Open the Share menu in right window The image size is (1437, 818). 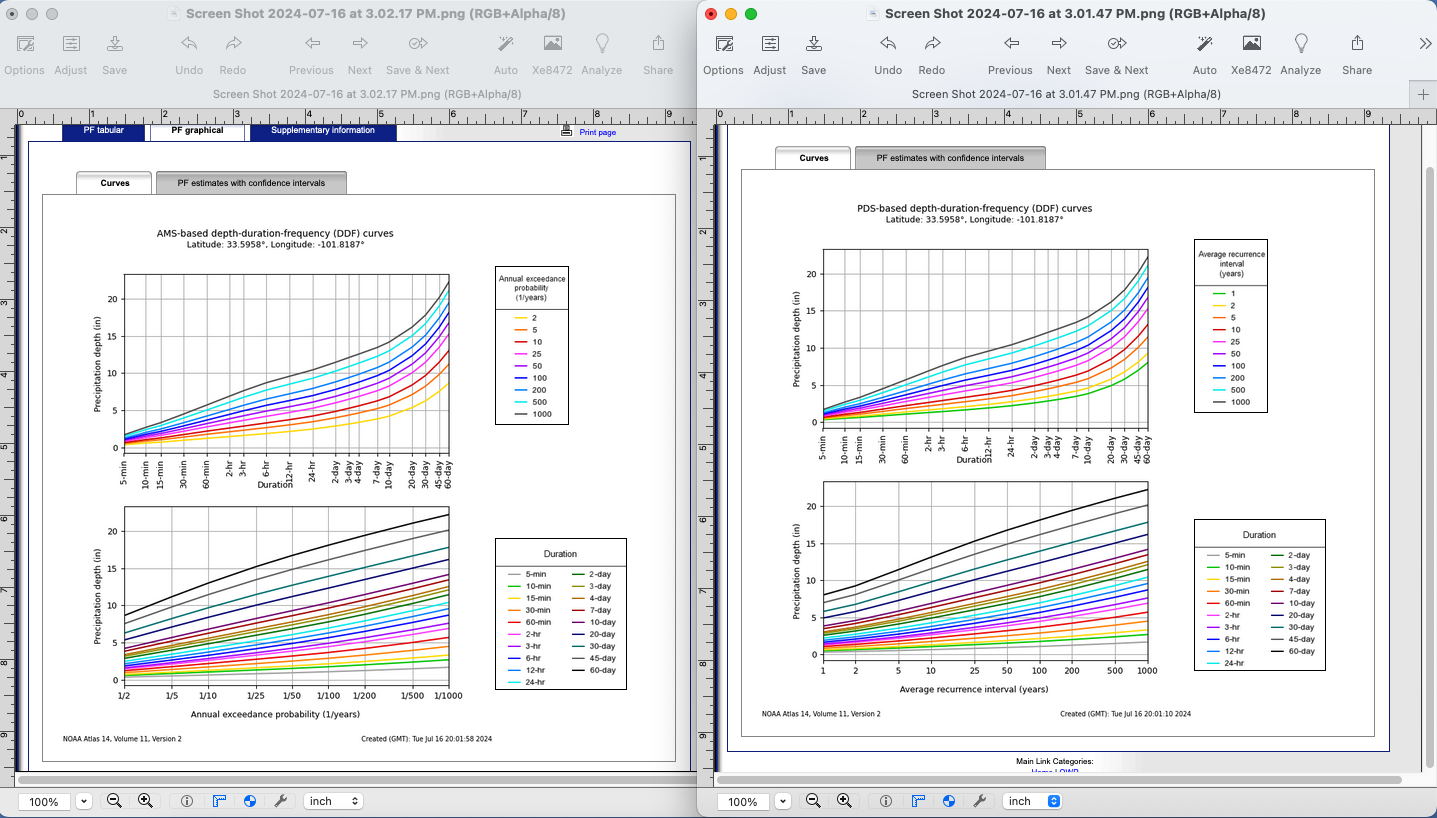coord(1357,54)
